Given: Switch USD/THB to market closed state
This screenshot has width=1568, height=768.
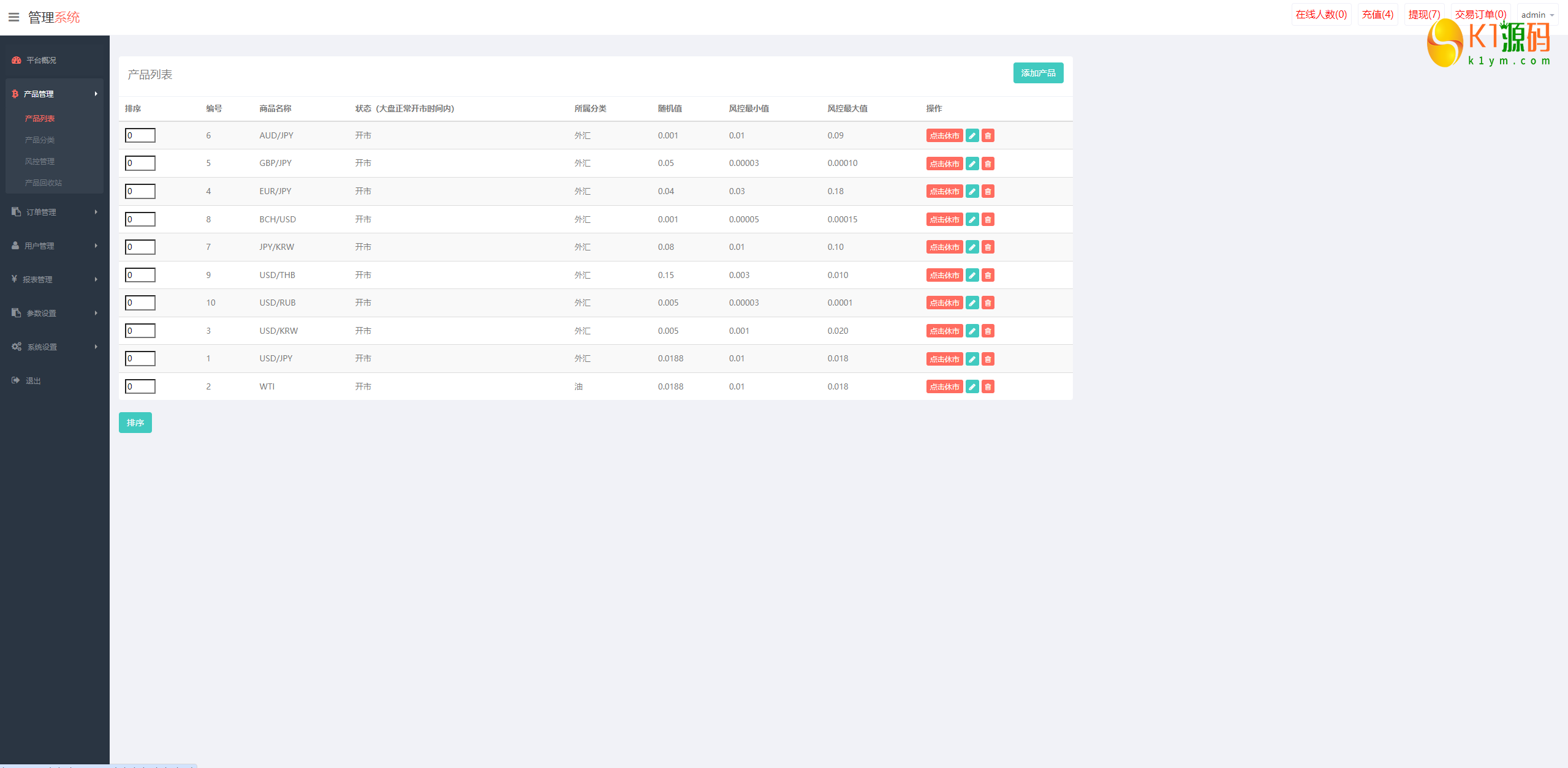Looking at the screenshot, I should pyautogui.click(x=944, y=275).
